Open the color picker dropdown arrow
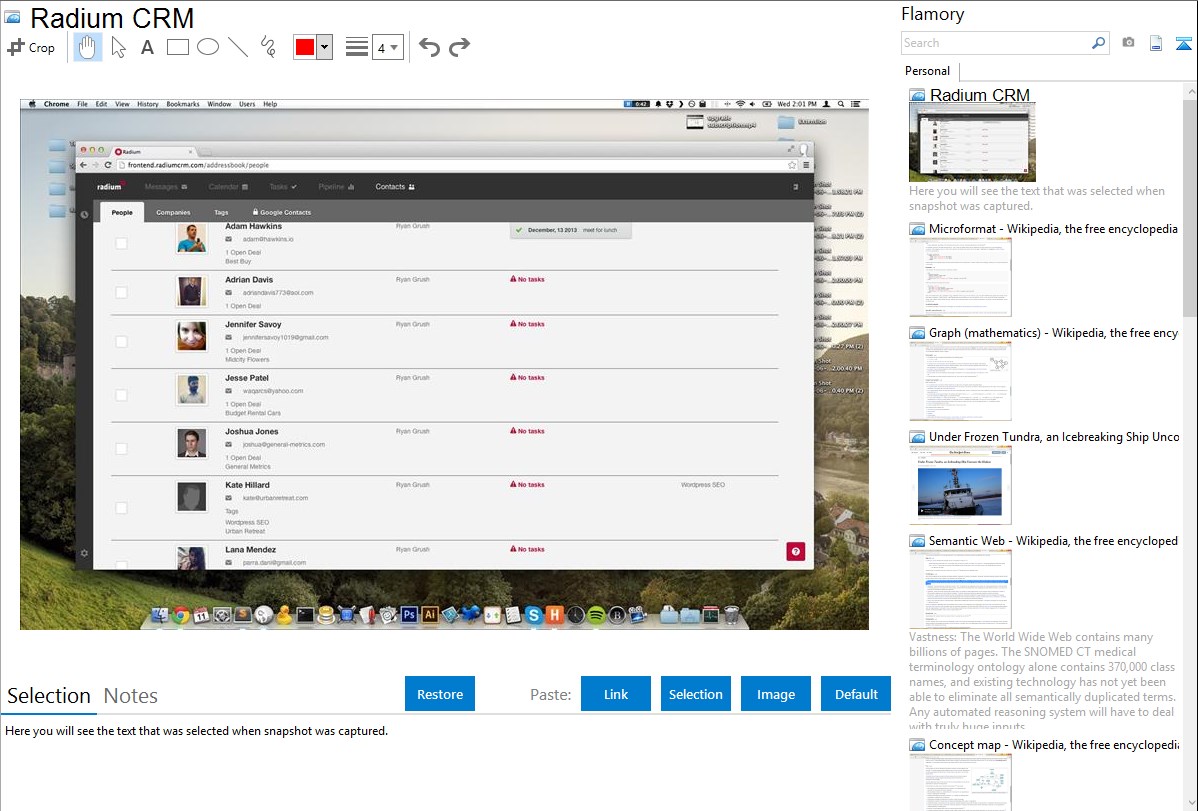The image size is (1198, 811). (x=324, y=47)
